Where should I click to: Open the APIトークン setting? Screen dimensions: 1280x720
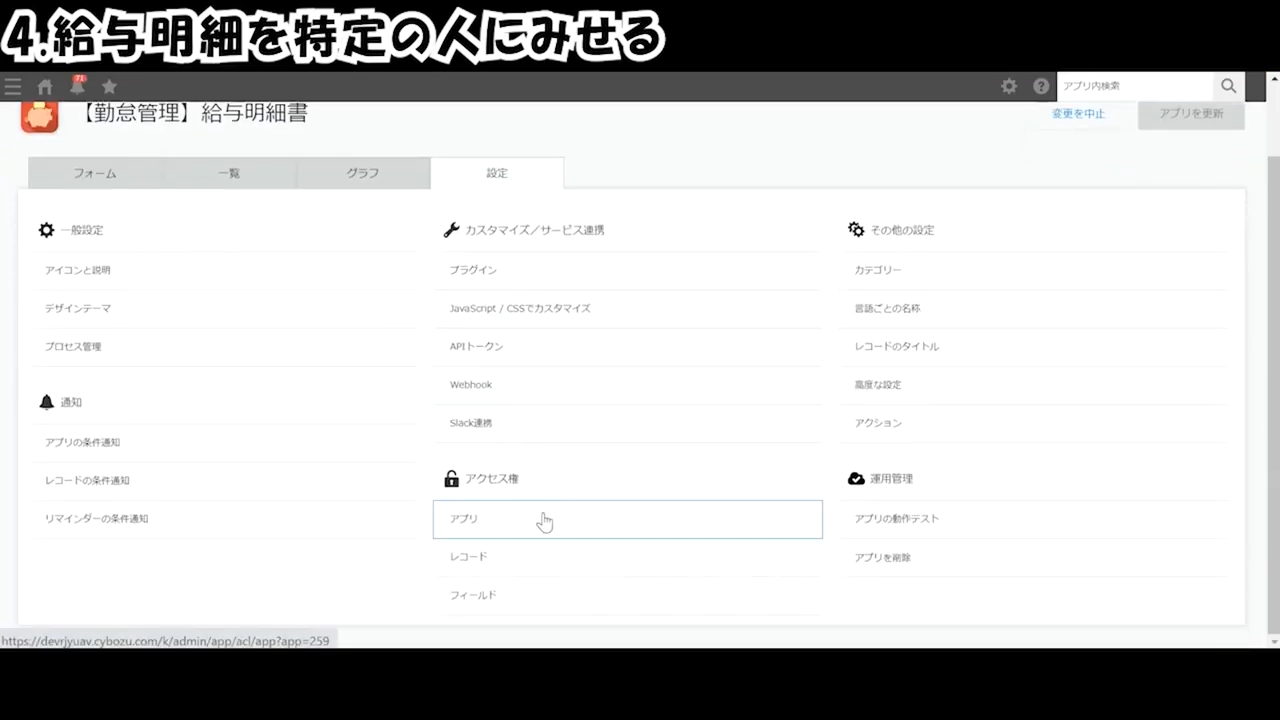tap(476, 347)
